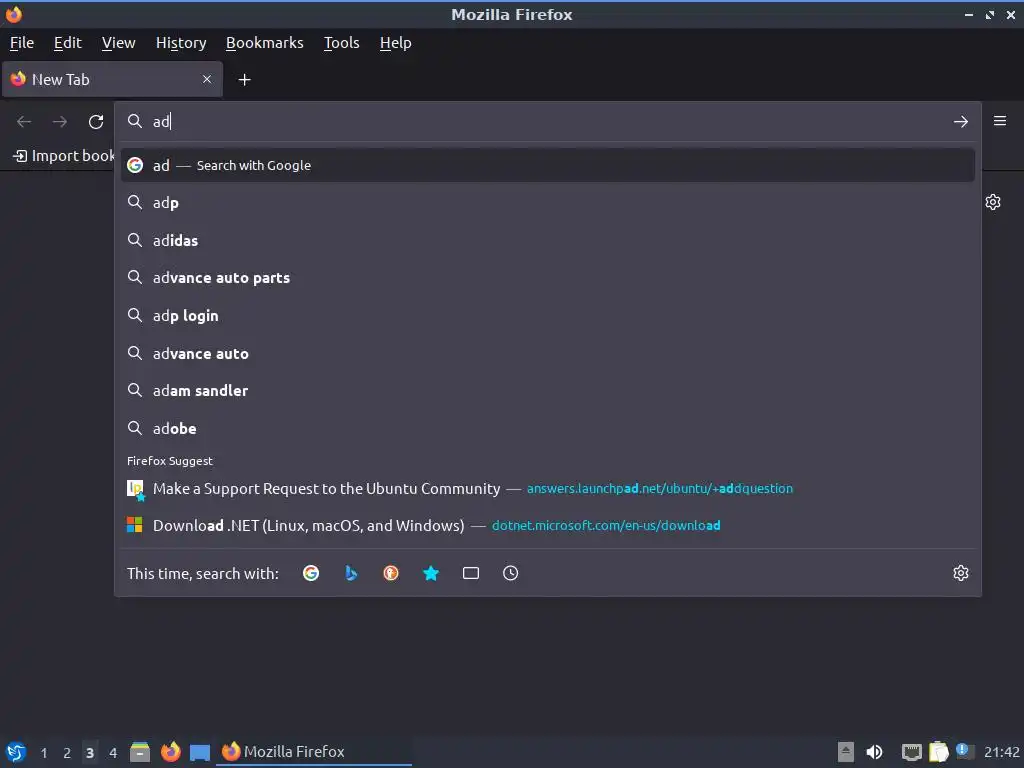Switch to virtual desktop 4

(113, 753)
